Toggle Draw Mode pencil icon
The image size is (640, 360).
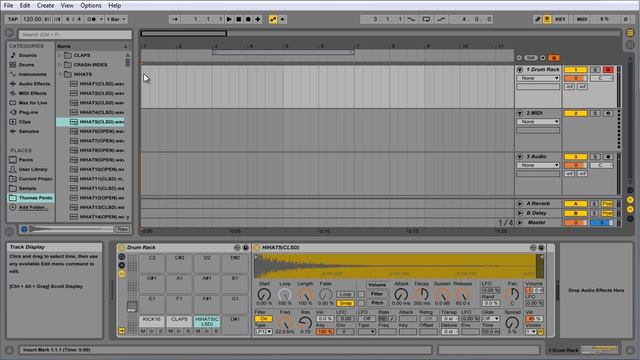coord(538,19)
